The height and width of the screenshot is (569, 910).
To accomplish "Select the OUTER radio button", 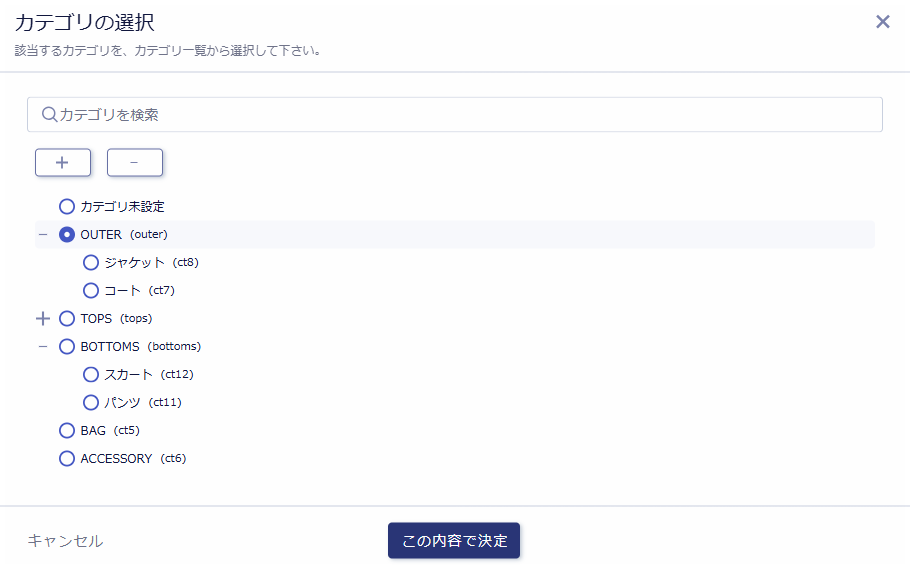I will pos(67,235).
